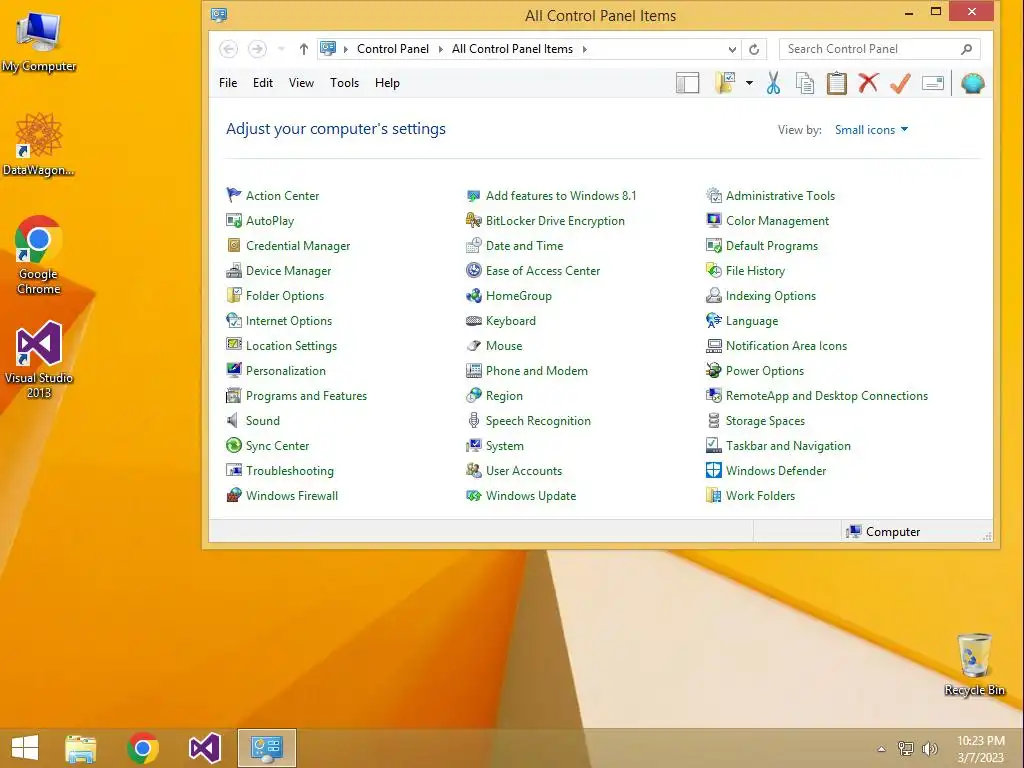Open Programs and Features link
Screen dimensions: 1024x768
(306, 396)
